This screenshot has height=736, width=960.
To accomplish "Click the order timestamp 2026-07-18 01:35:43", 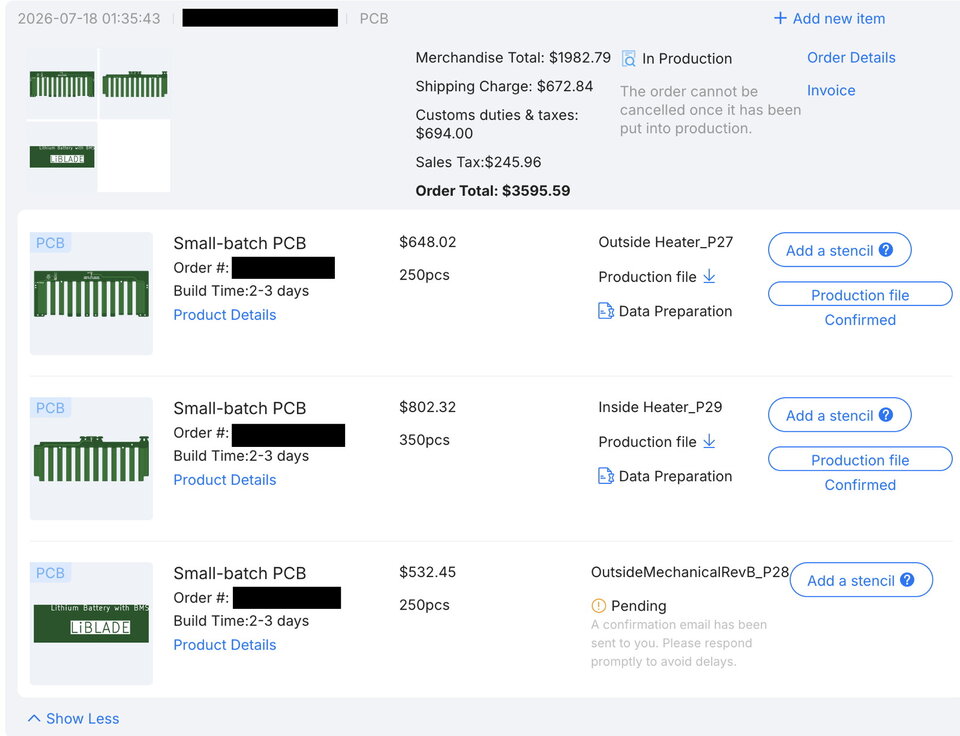I will pyautogui.click(x=89, y=18).
